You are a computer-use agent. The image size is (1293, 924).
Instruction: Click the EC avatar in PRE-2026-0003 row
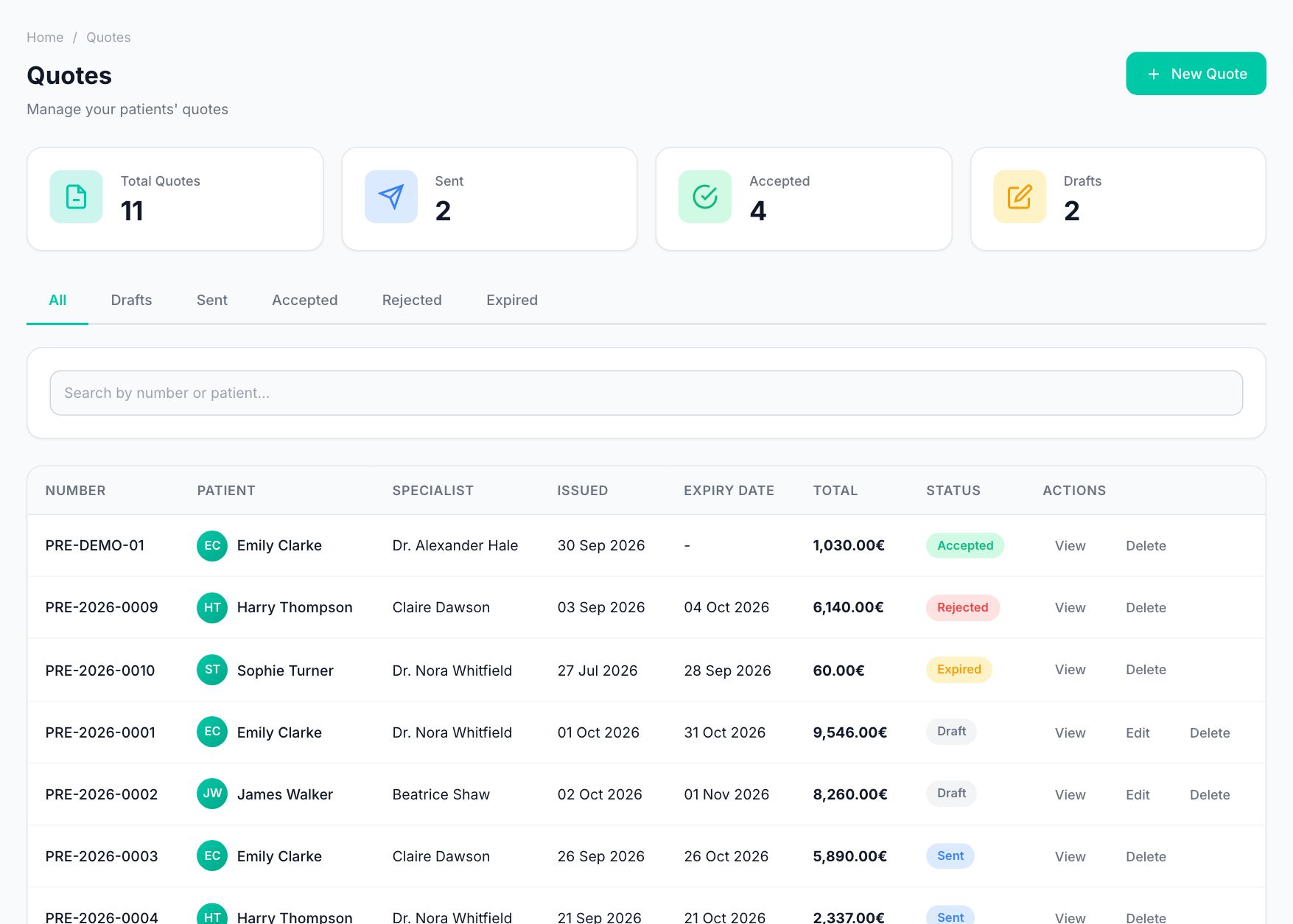[x=212, y=855]
